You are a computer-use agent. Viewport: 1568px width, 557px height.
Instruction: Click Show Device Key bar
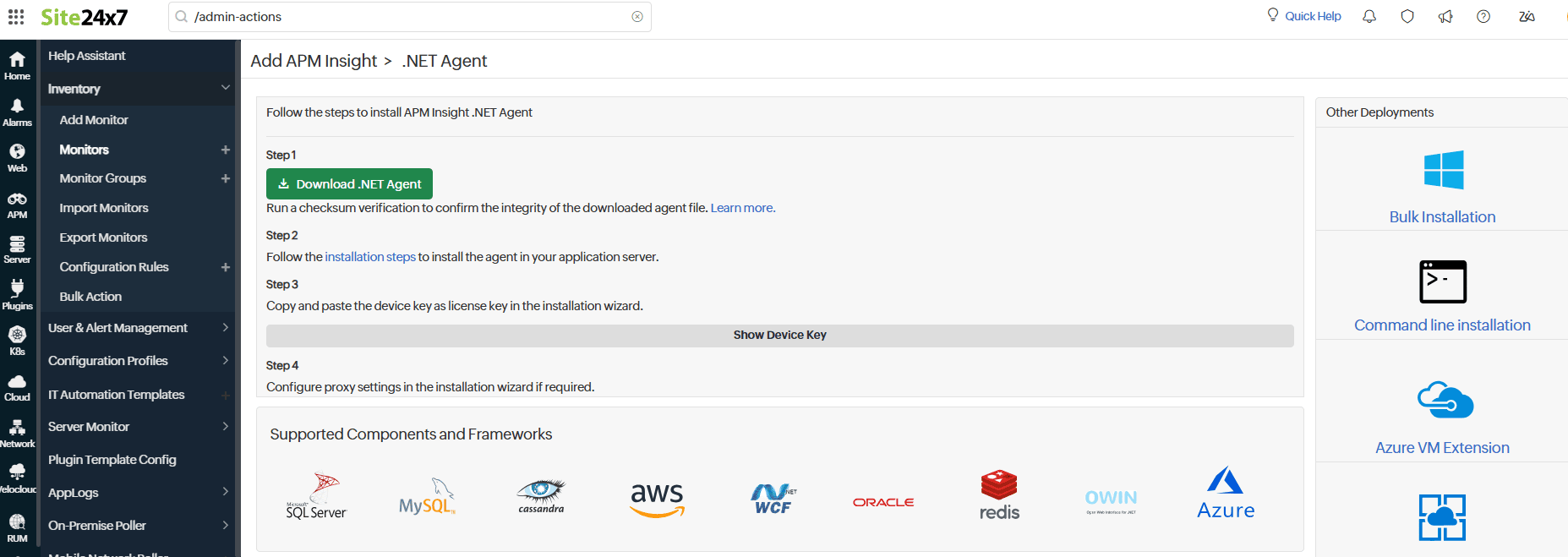779,336
